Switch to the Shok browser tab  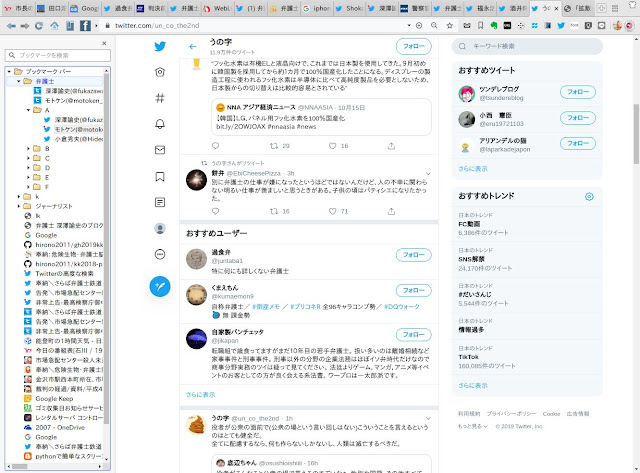tap(350, 8)
